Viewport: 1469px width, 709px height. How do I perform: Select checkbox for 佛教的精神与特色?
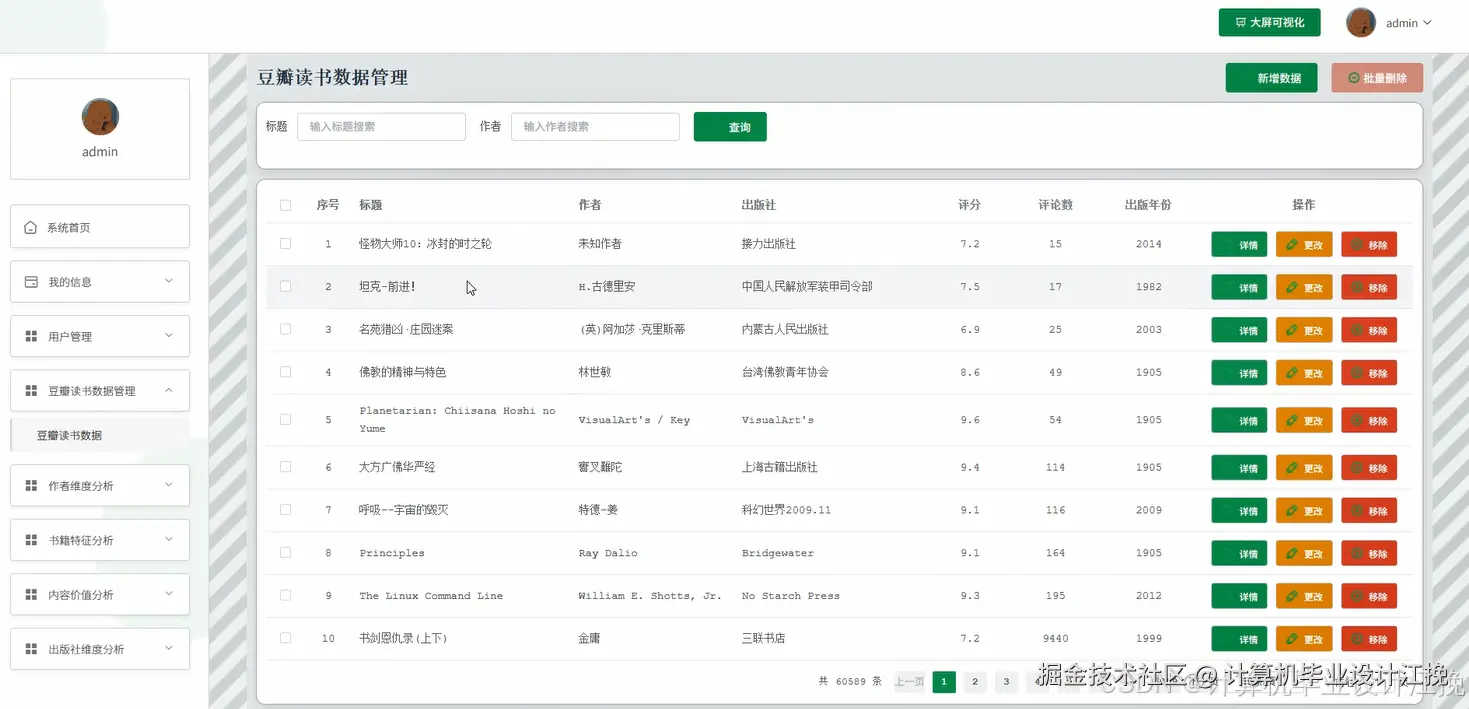[x=285, y=372]
